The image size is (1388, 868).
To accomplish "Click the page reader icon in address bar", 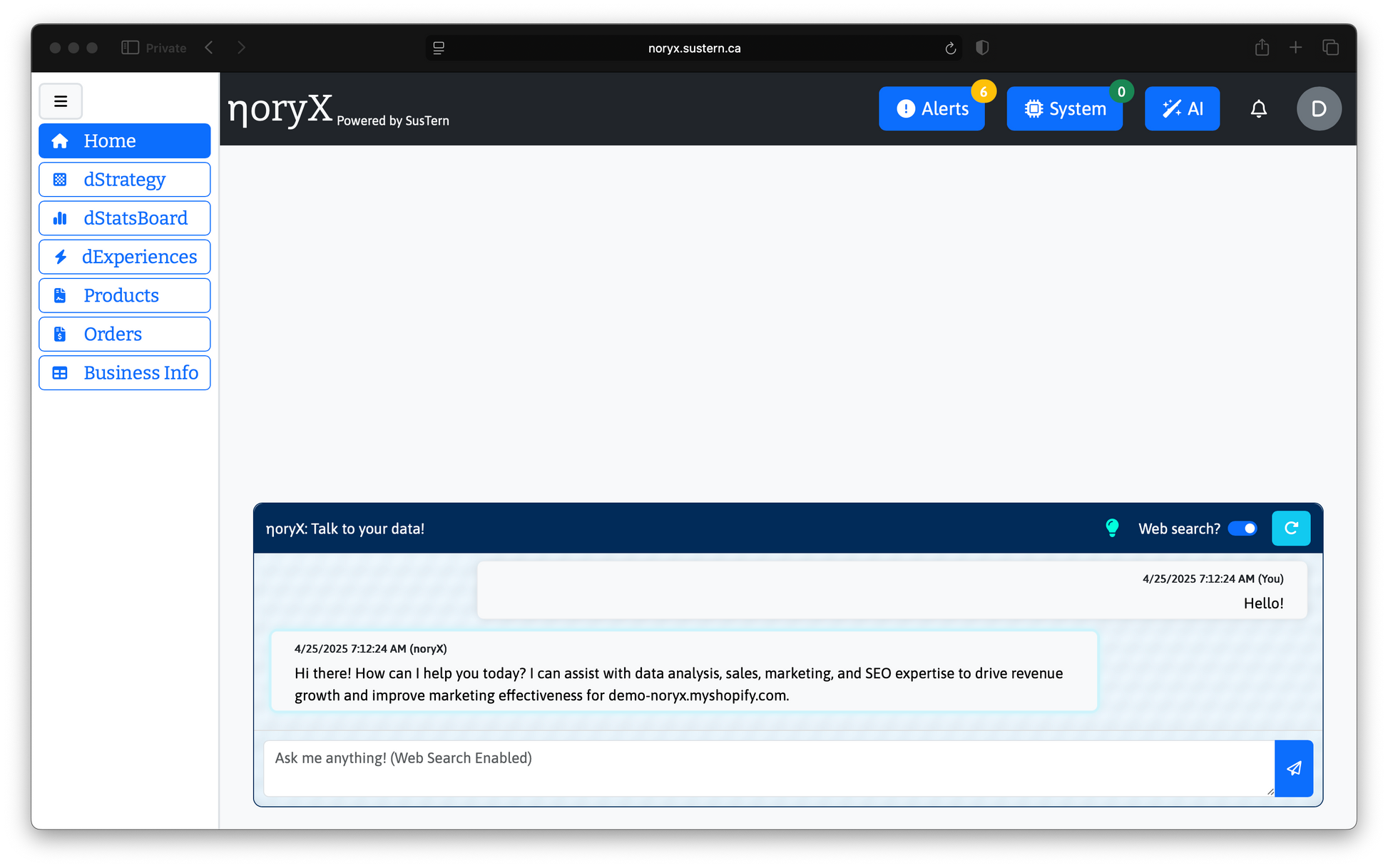I will [439, 48].
